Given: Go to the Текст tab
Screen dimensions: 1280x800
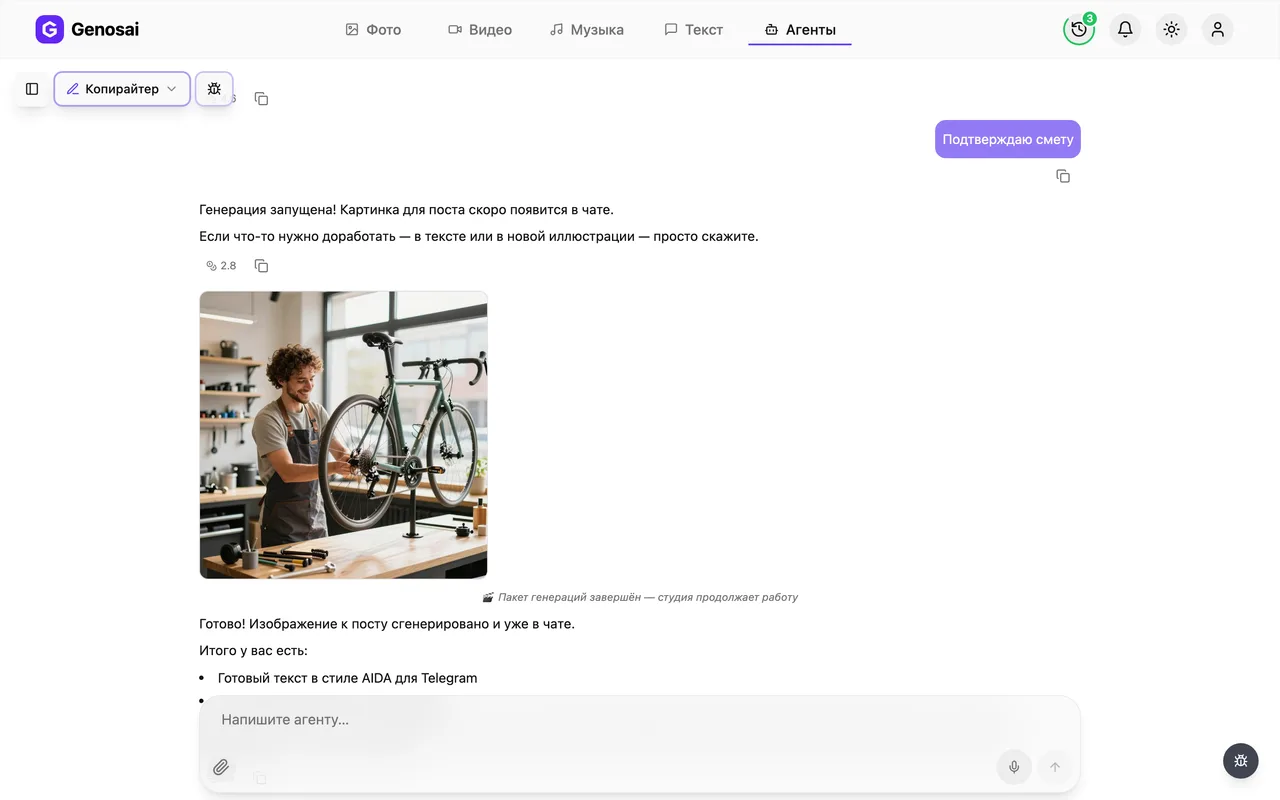Looking at the screenshot, I should coord(693,30).
